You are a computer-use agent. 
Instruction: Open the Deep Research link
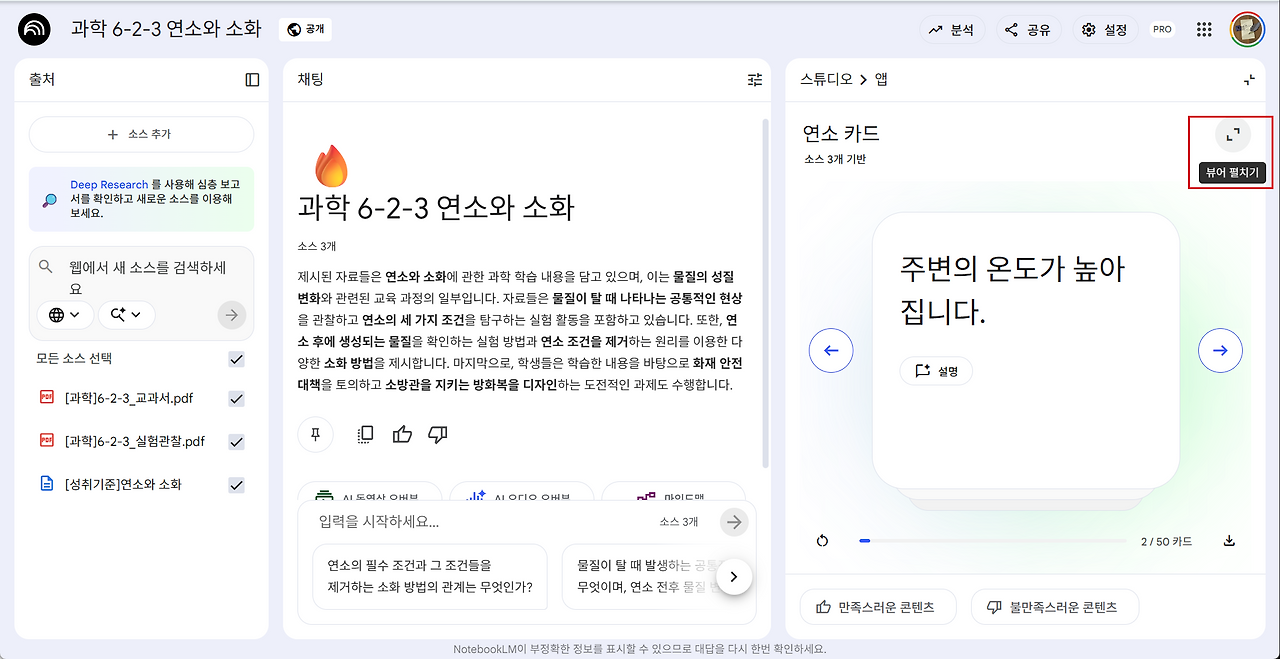109,185
